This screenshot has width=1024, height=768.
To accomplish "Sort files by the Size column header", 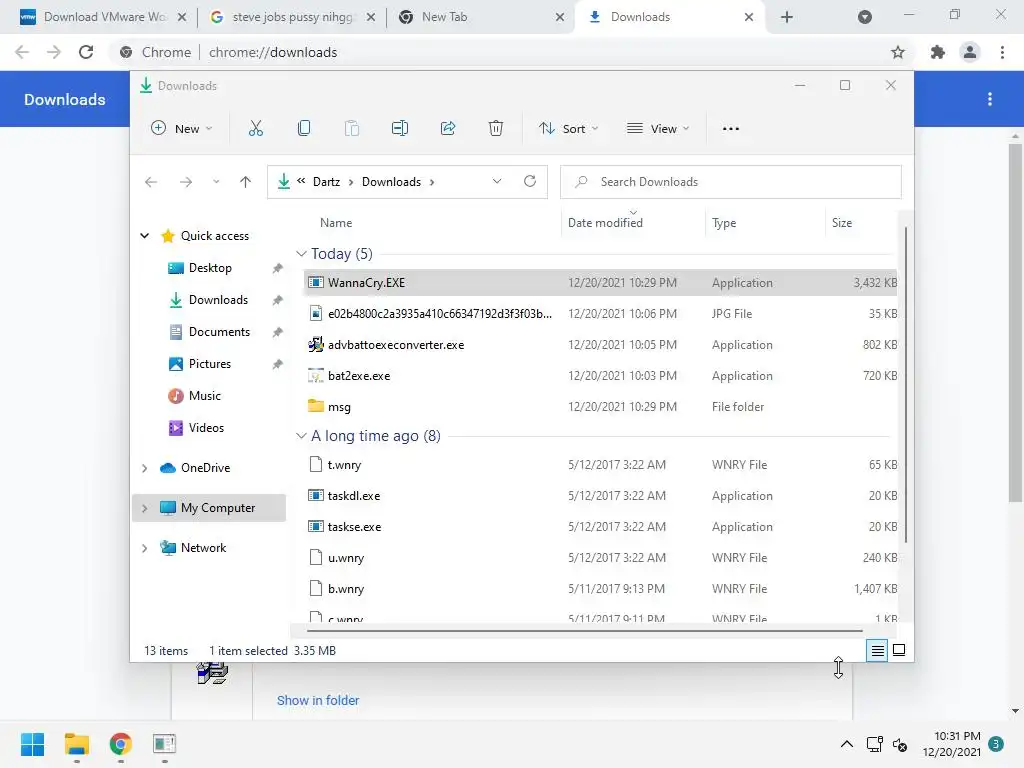I will 842,223.
